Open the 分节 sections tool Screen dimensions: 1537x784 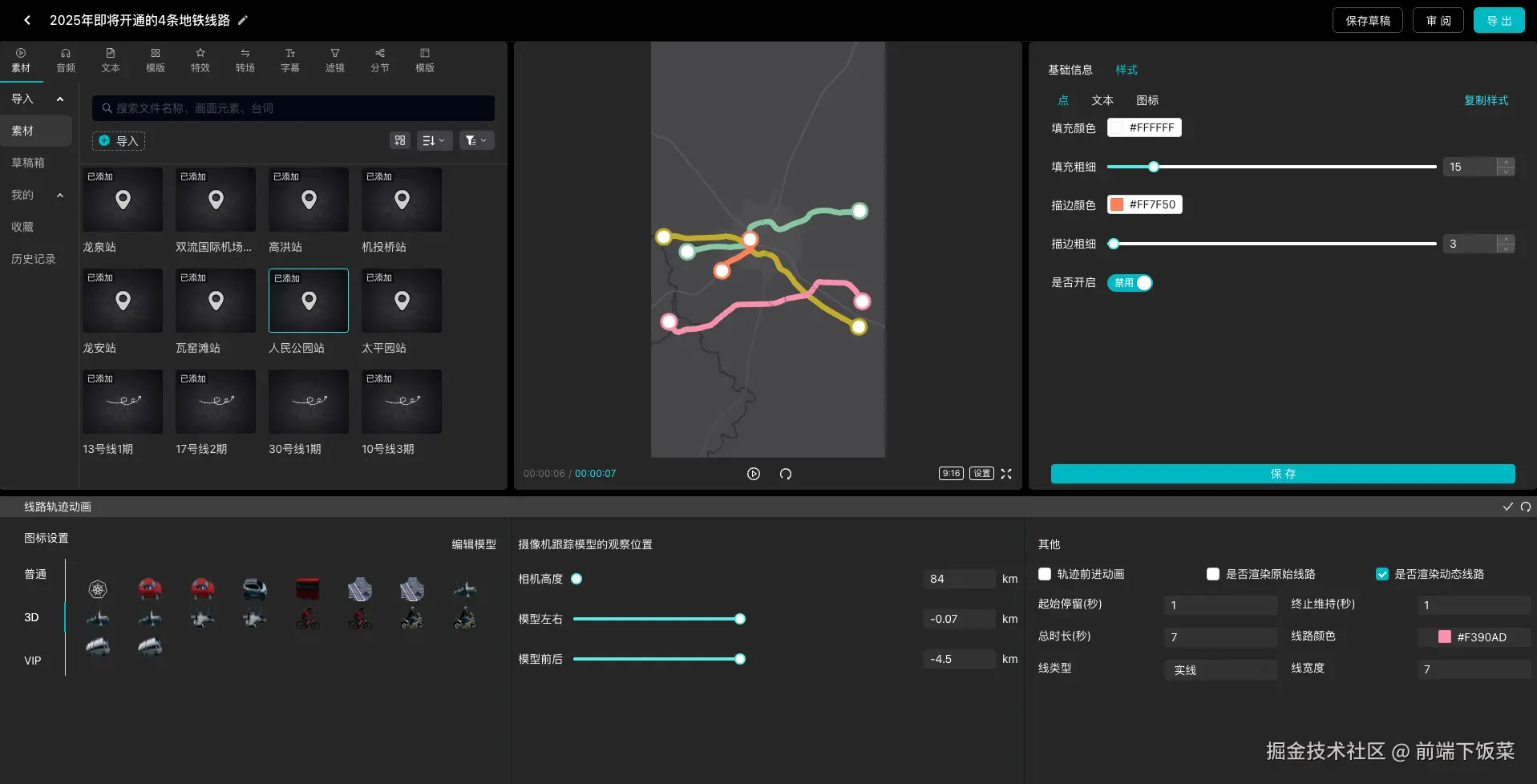coord(380,60)
